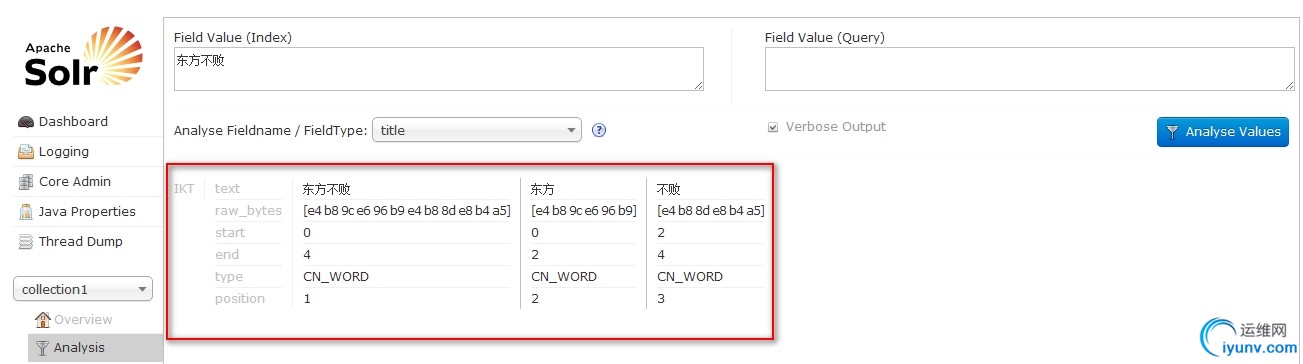
Task: Click the Analyse Values button
Action: tap(1222, 131)
